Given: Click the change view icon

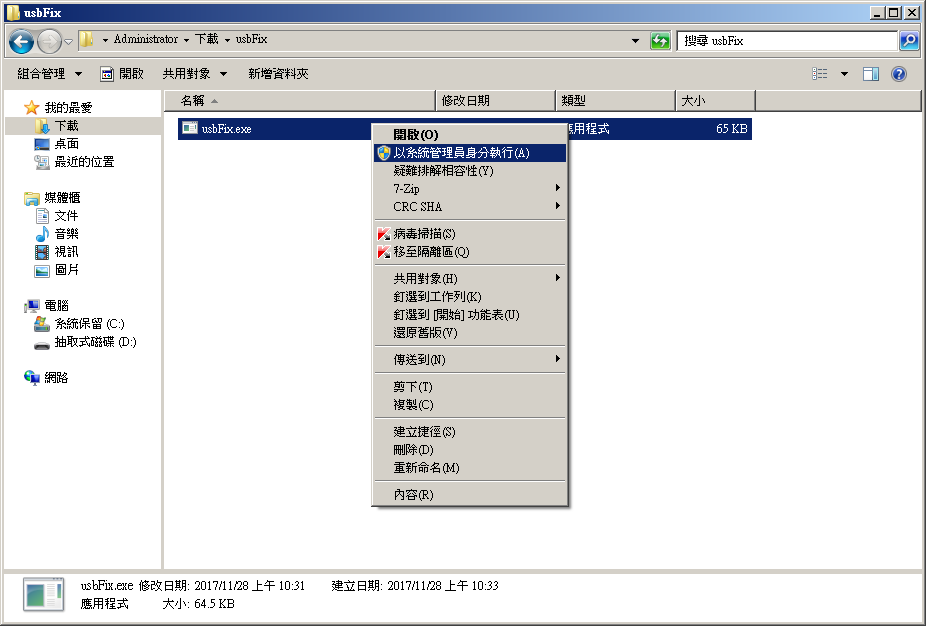Looking at the screenshot, I should click(821, 74).
